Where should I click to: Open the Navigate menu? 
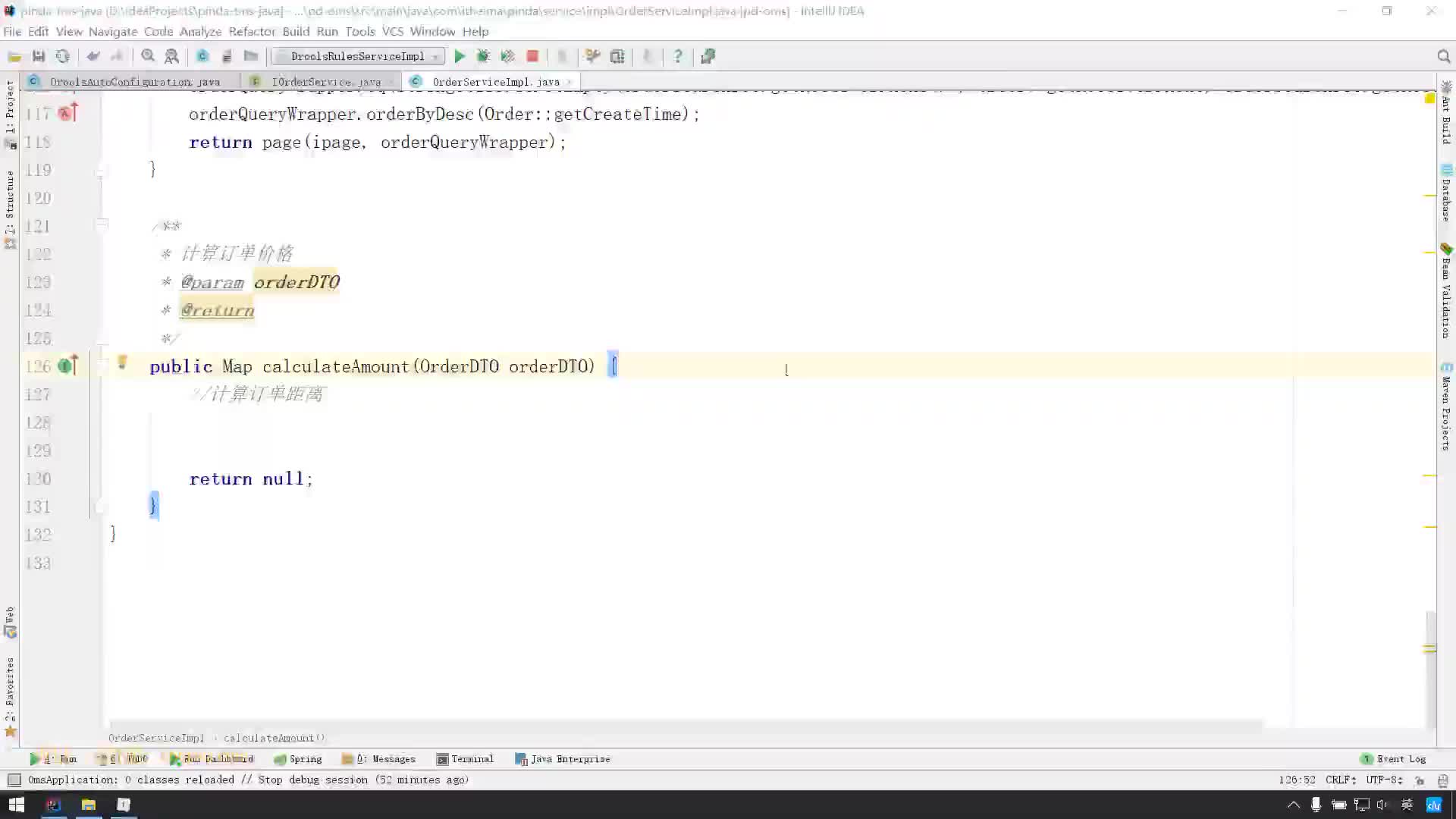click(x=113, y=31)
